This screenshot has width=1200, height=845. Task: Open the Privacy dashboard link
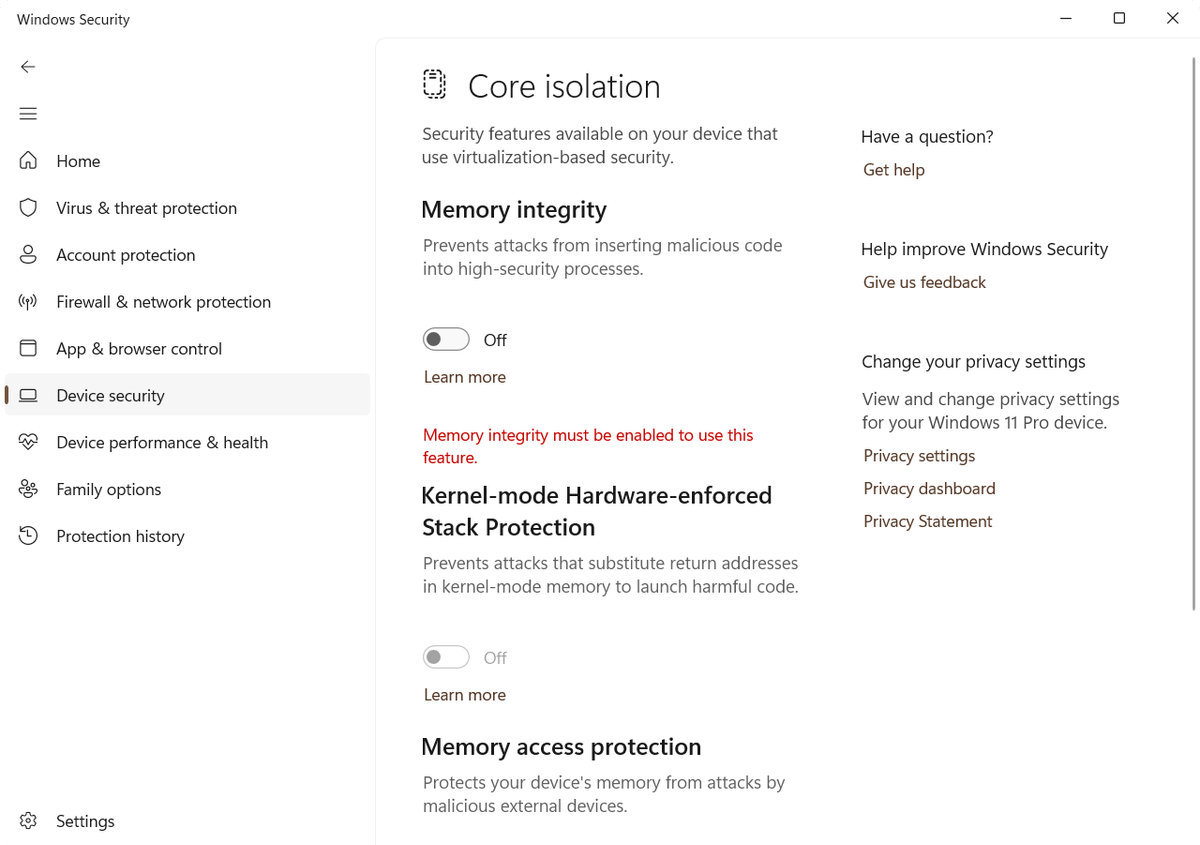[929, 489]
